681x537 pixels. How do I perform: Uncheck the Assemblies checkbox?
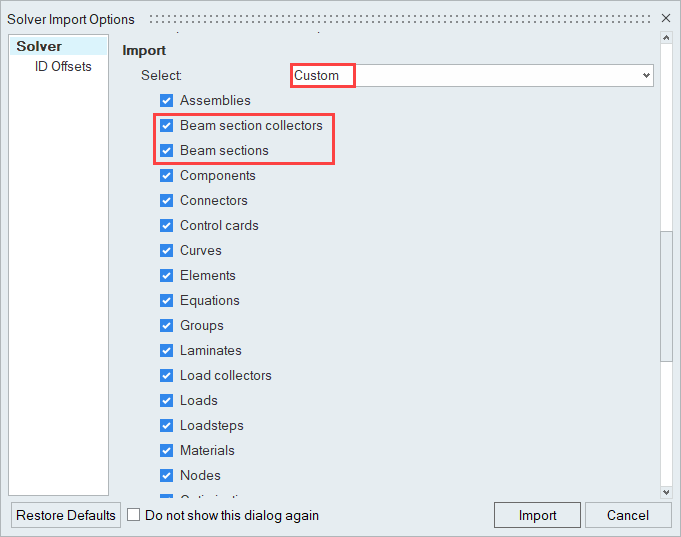point(167,101)
